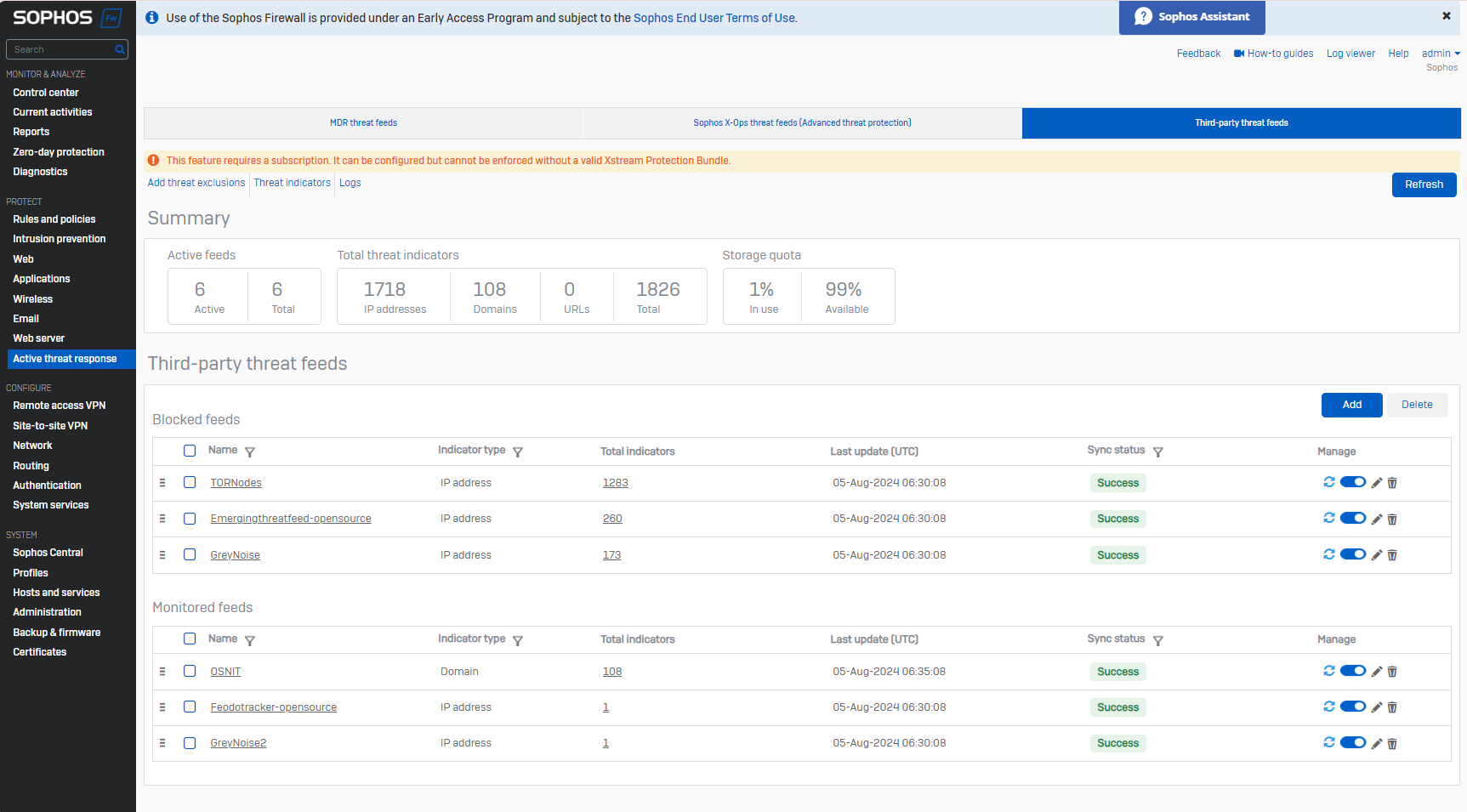1467x812 pixels.
Task: Open the Threat indicators link
Action: [292, 183]
